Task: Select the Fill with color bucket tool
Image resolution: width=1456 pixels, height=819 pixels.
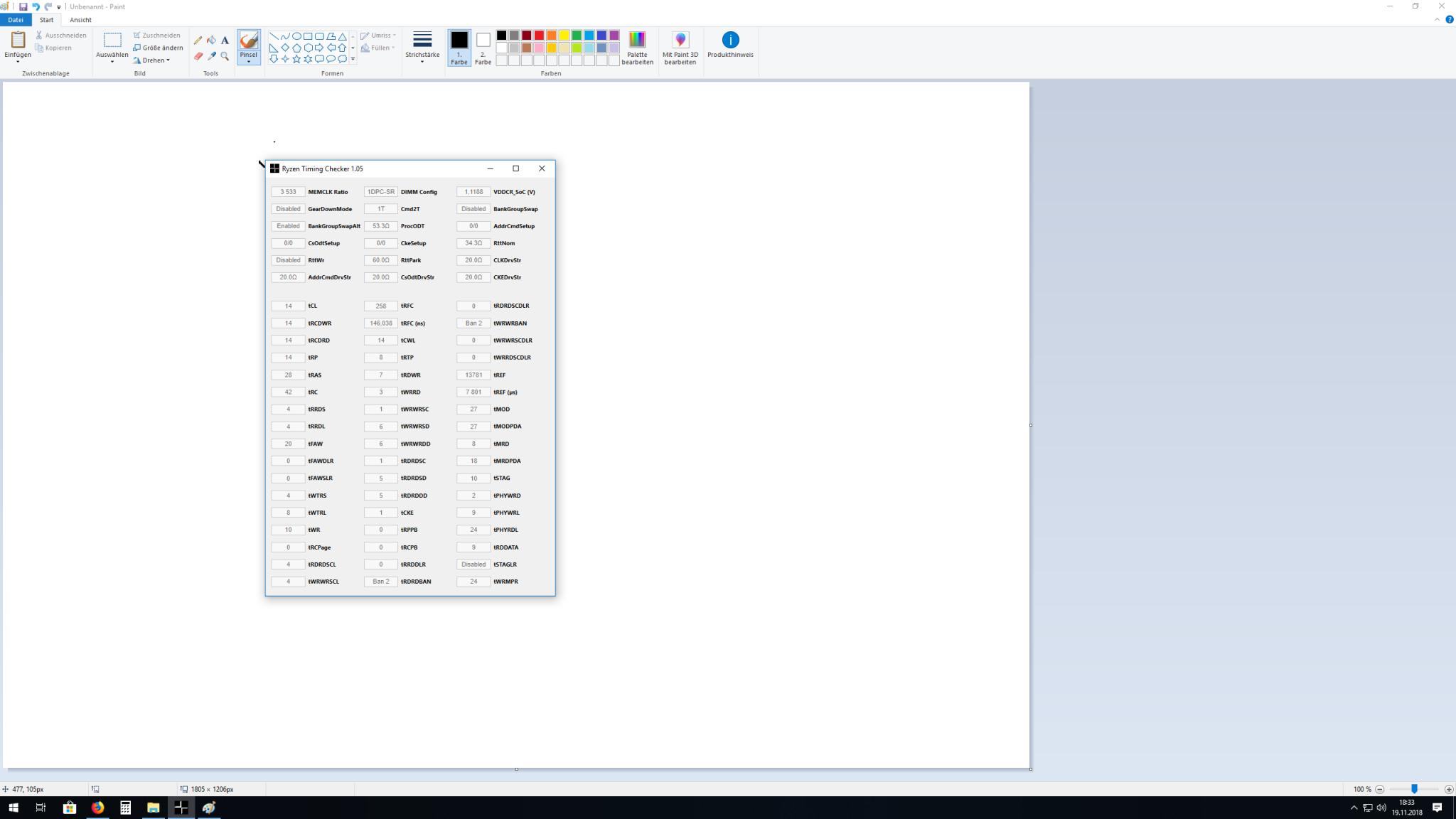Action: (211, 41)
